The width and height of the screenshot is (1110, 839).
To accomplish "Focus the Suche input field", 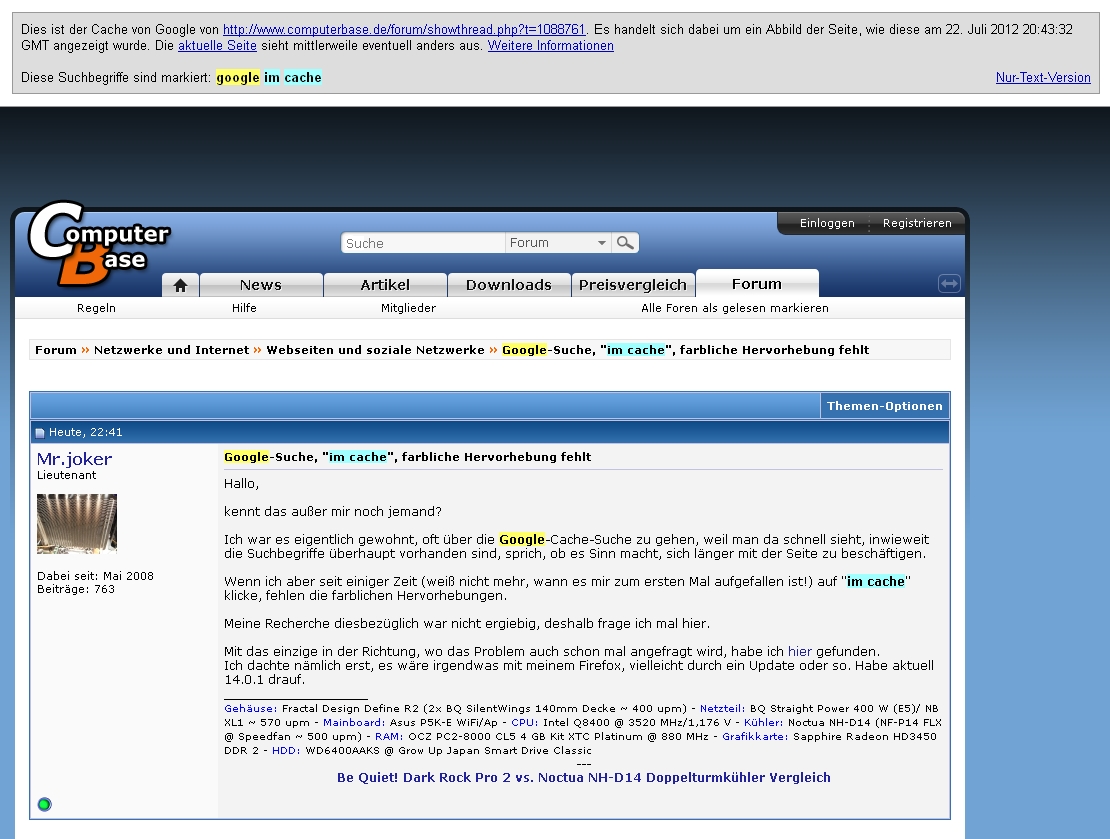I will (x=423, y=243).
